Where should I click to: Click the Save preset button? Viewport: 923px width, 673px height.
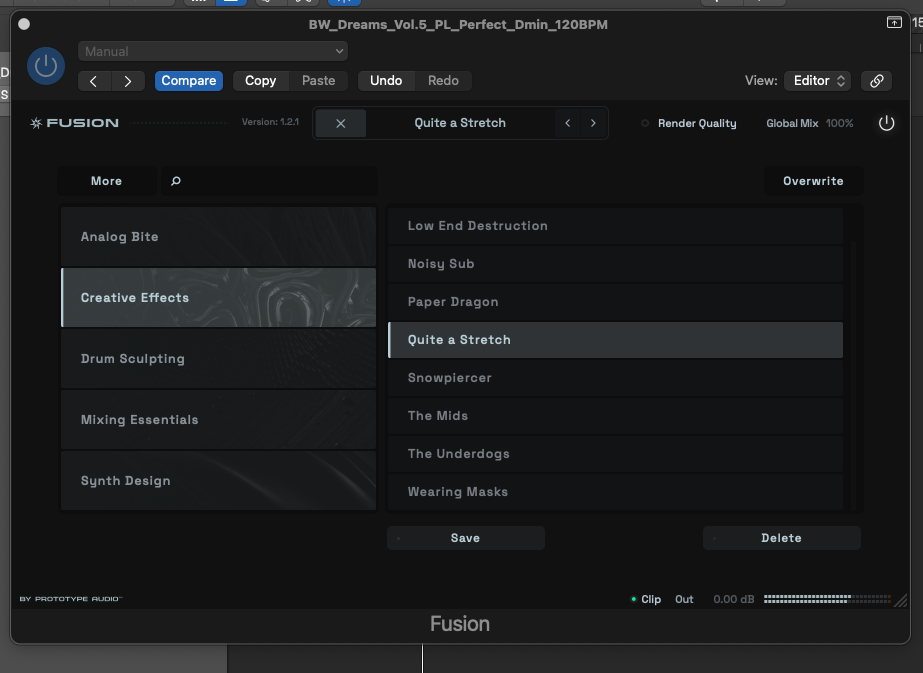465,538
